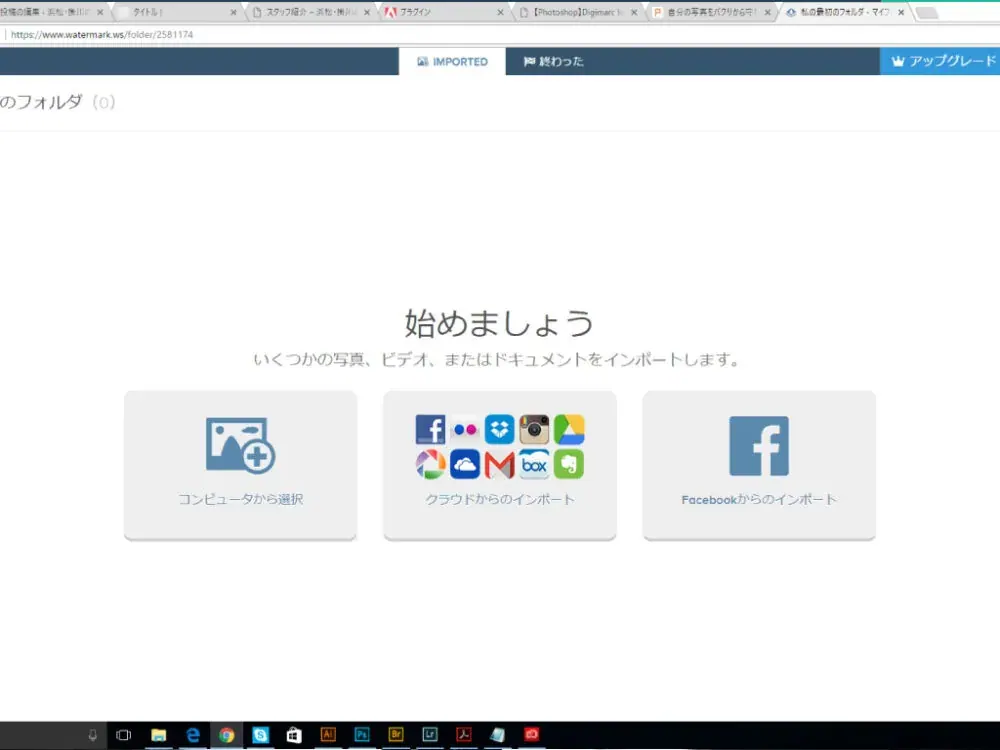Image resolution: width=1000 pixels, height=750 pixels.
Task: Click the Evernote icon in the cloud import card
Action: [569, 464]
